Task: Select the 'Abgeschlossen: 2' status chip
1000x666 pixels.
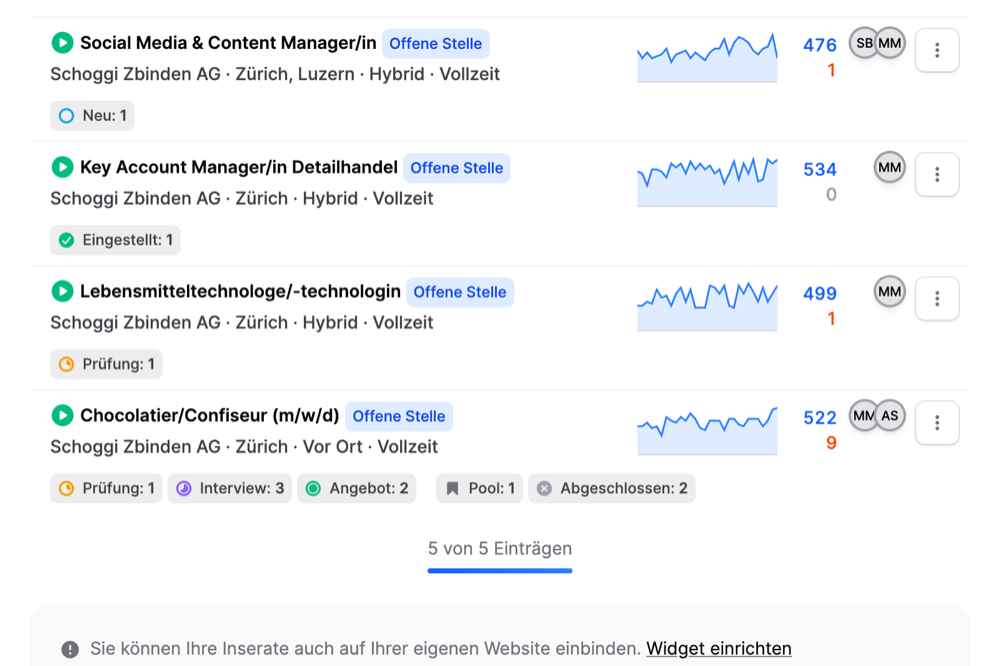Action: click(x=612, y=488)
